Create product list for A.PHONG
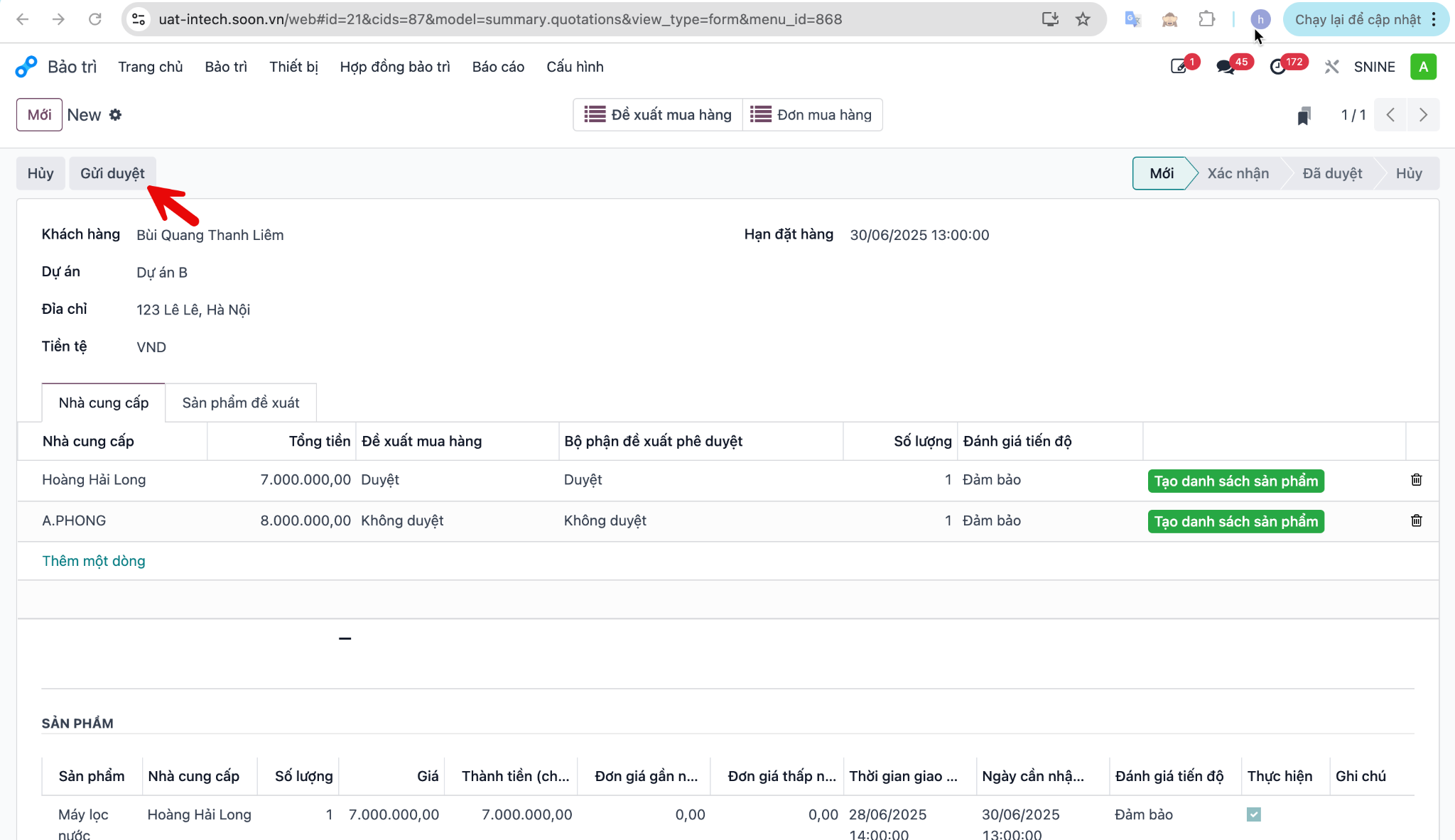The width and height of the screenshot is (1455, 840). 1235,521
